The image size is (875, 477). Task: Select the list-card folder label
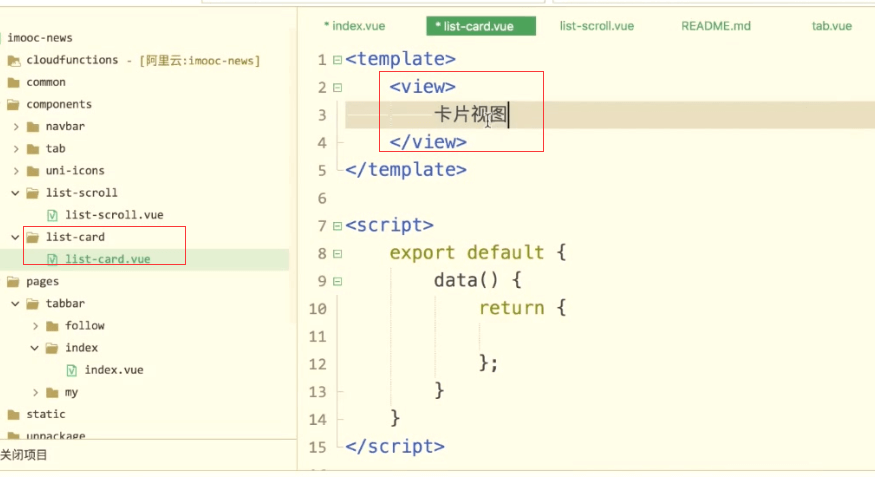75,237
